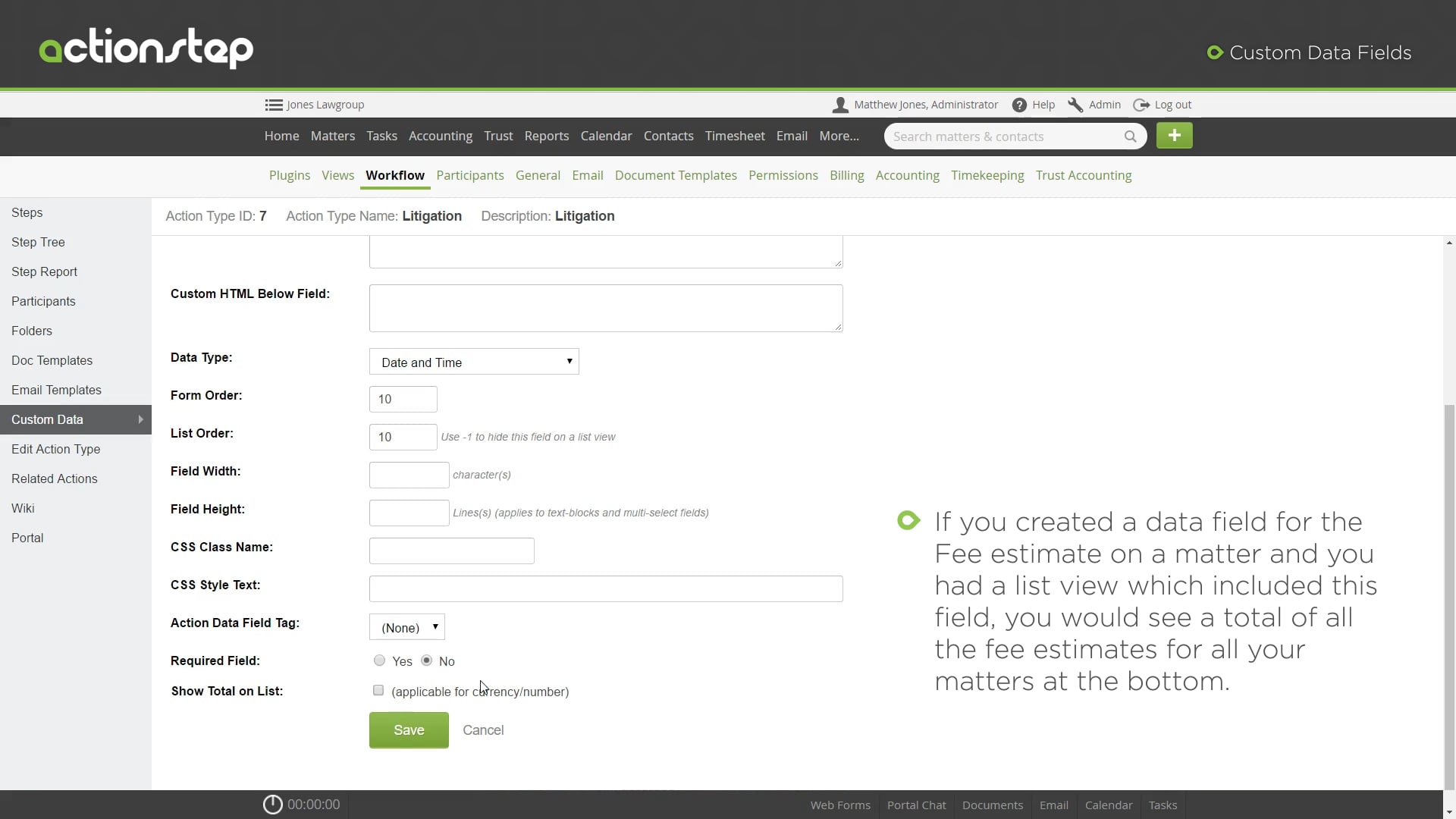Open Wiki in the sidebar
Viewport: 1456px width, 819px height.
click(x=76, y=509)
